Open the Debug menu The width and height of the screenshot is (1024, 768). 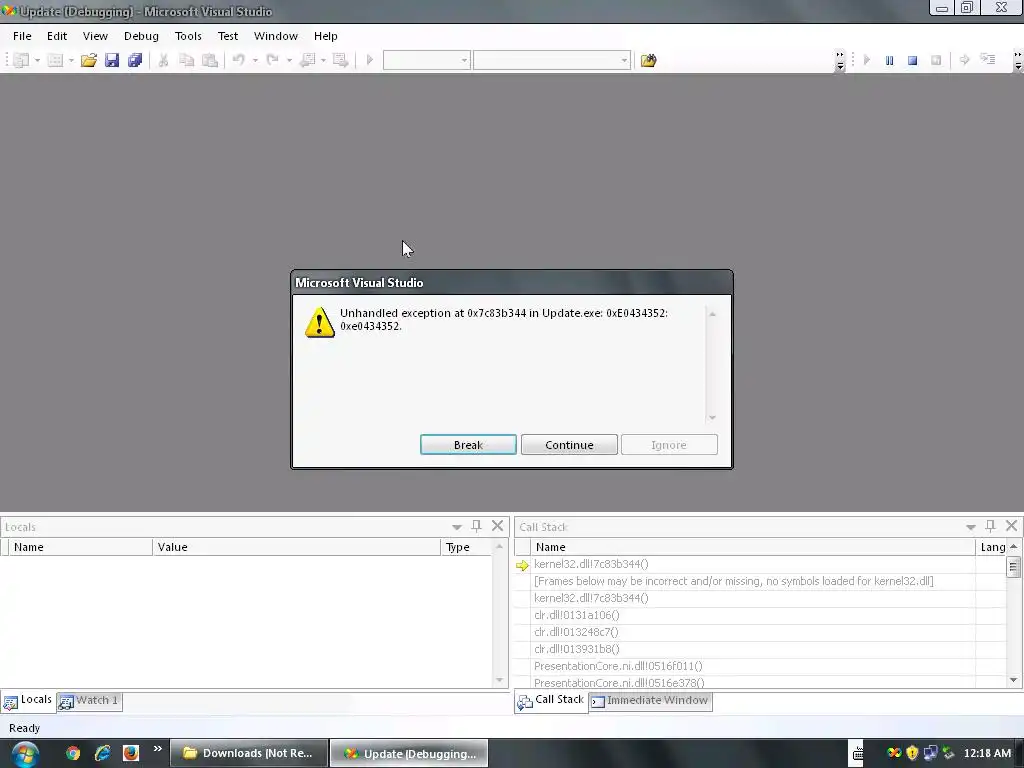tap(141, 36)
